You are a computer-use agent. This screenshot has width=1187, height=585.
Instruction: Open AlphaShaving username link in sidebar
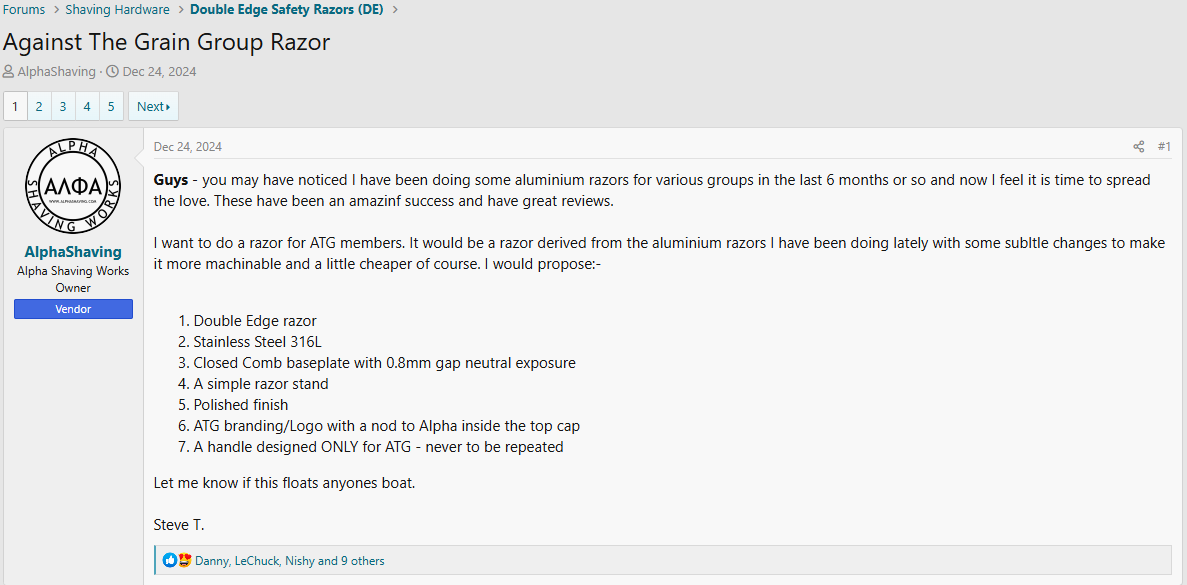pyautogui.click(x=73, y=252)
